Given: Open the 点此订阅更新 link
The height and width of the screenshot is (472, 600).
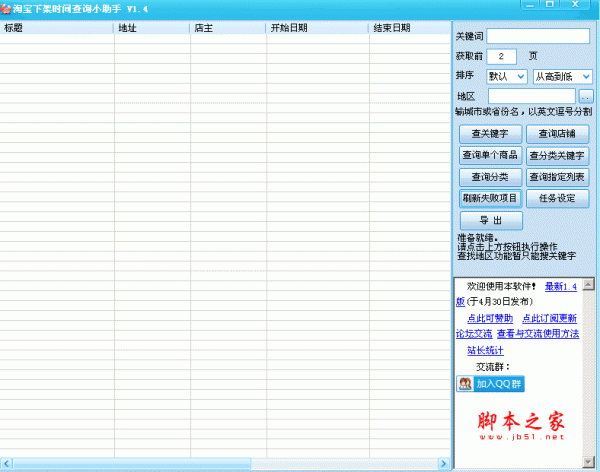Looking at the screenshot, I should point(549,318).
